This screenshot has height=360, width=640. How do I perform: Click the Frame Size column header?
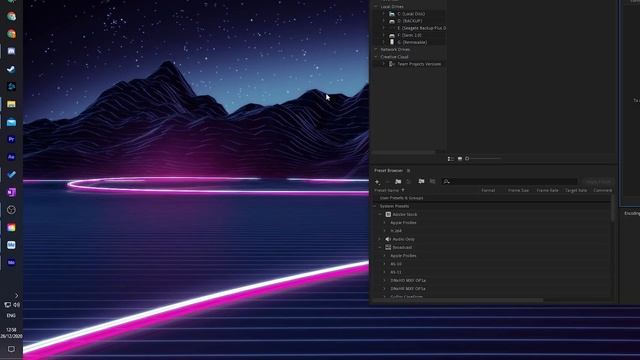pos(518,190)
